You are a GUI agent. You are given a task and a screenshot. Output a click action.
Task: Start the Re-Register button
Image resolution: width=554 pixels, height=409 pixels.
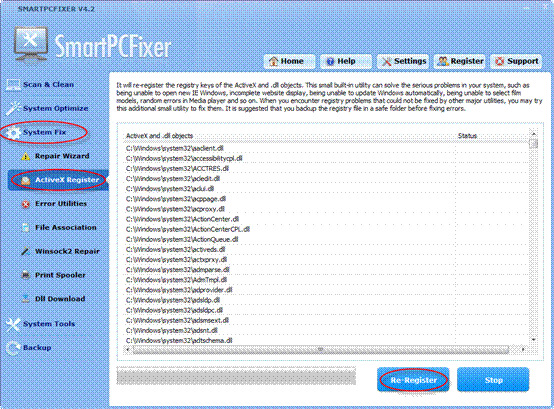click(413, 380)
